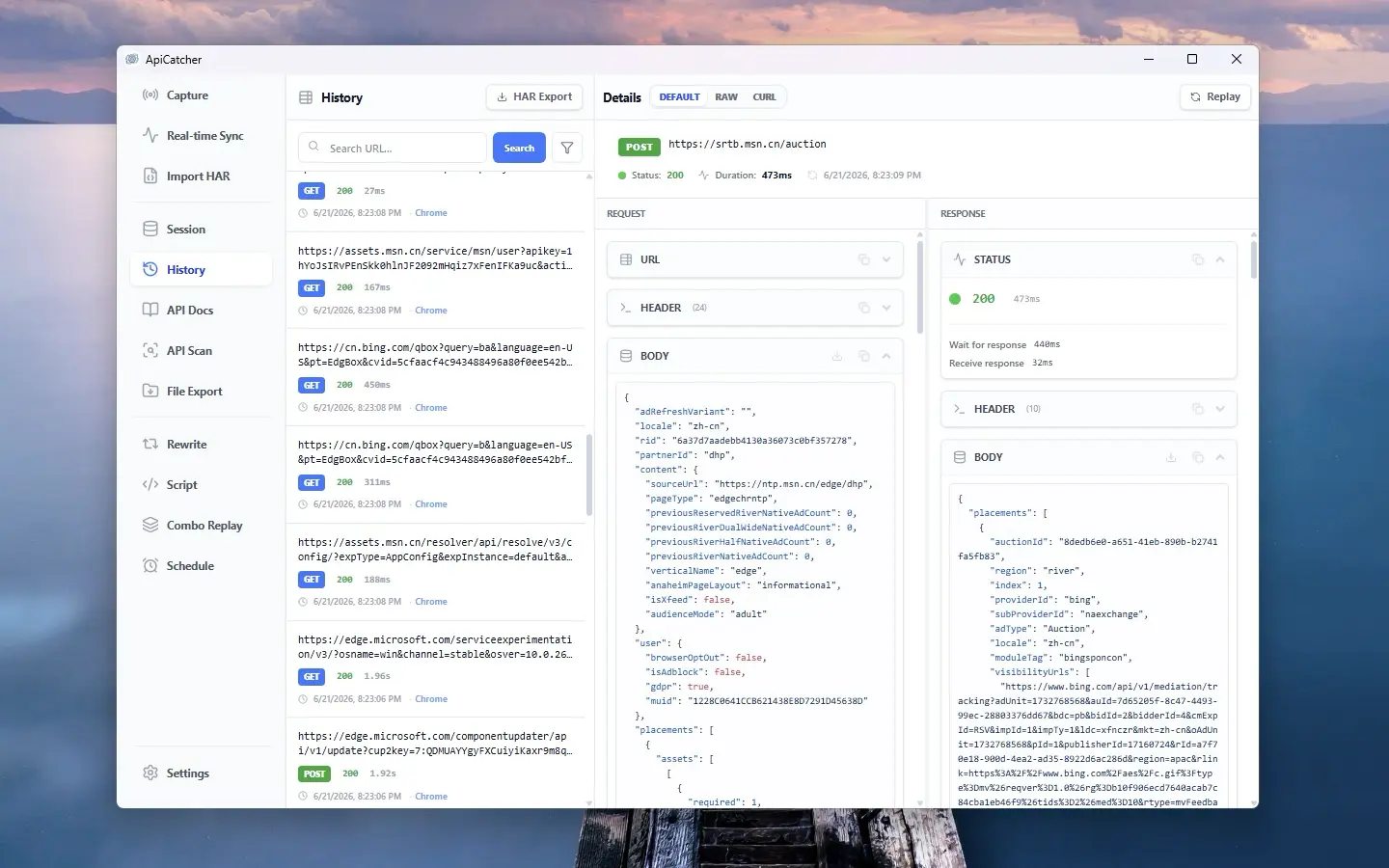The height and width of the screenshot is (868, 1389).
Task: Click the History panel header icon
Action: point(306,97)
